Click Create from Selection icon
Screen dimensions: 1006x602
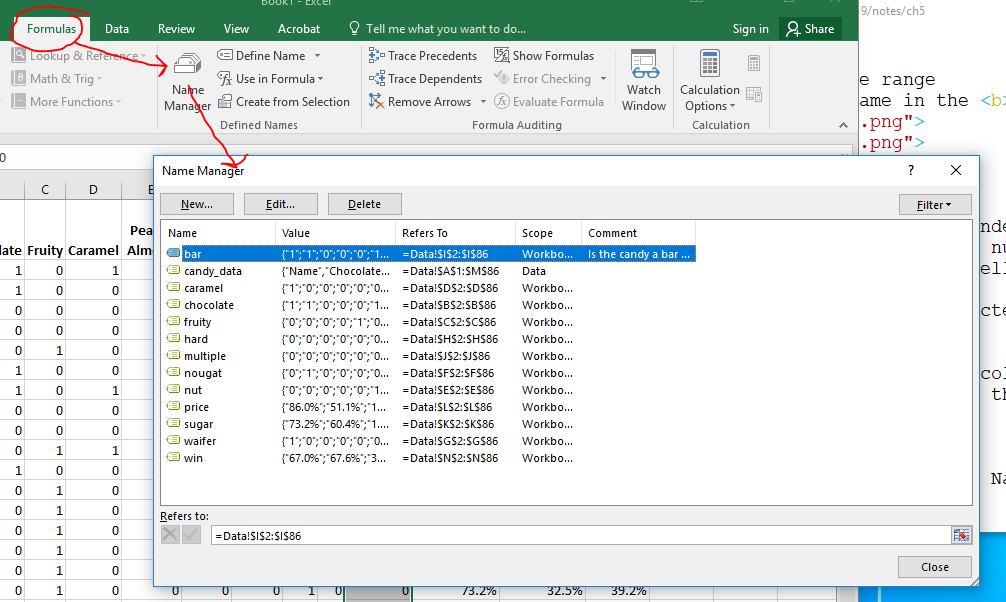pyautogui.click(x=224, y=102)
